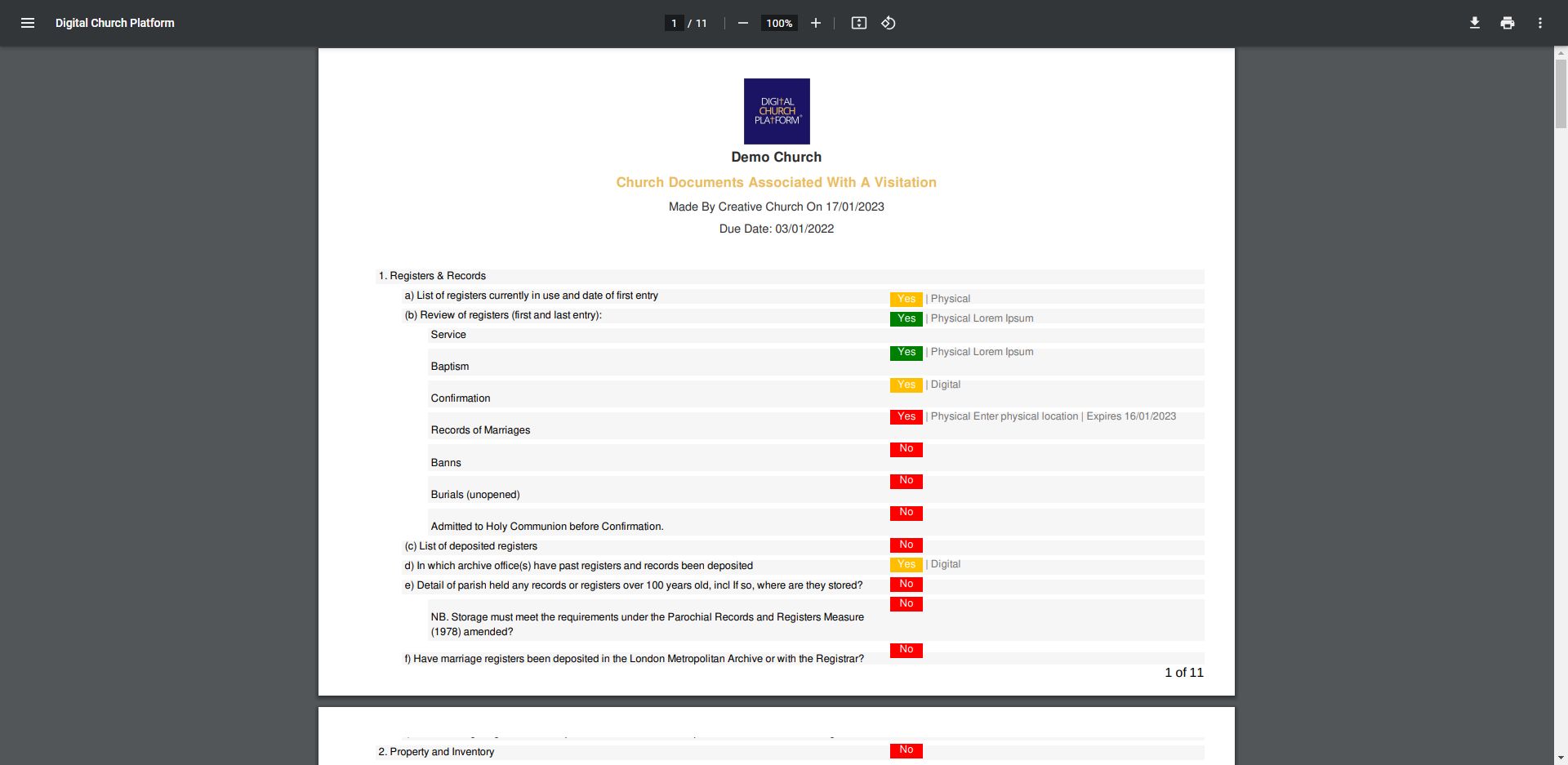
Task: Click the Digital Church Platform logo image
Action: [777, 111]
